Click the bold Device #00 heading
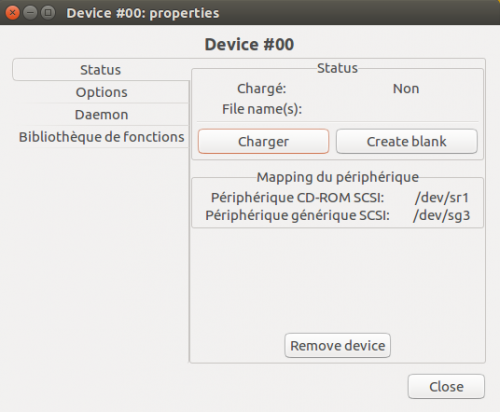Viewport: 500px width, 412px height. pyautogui.click(x=249, y=44)
